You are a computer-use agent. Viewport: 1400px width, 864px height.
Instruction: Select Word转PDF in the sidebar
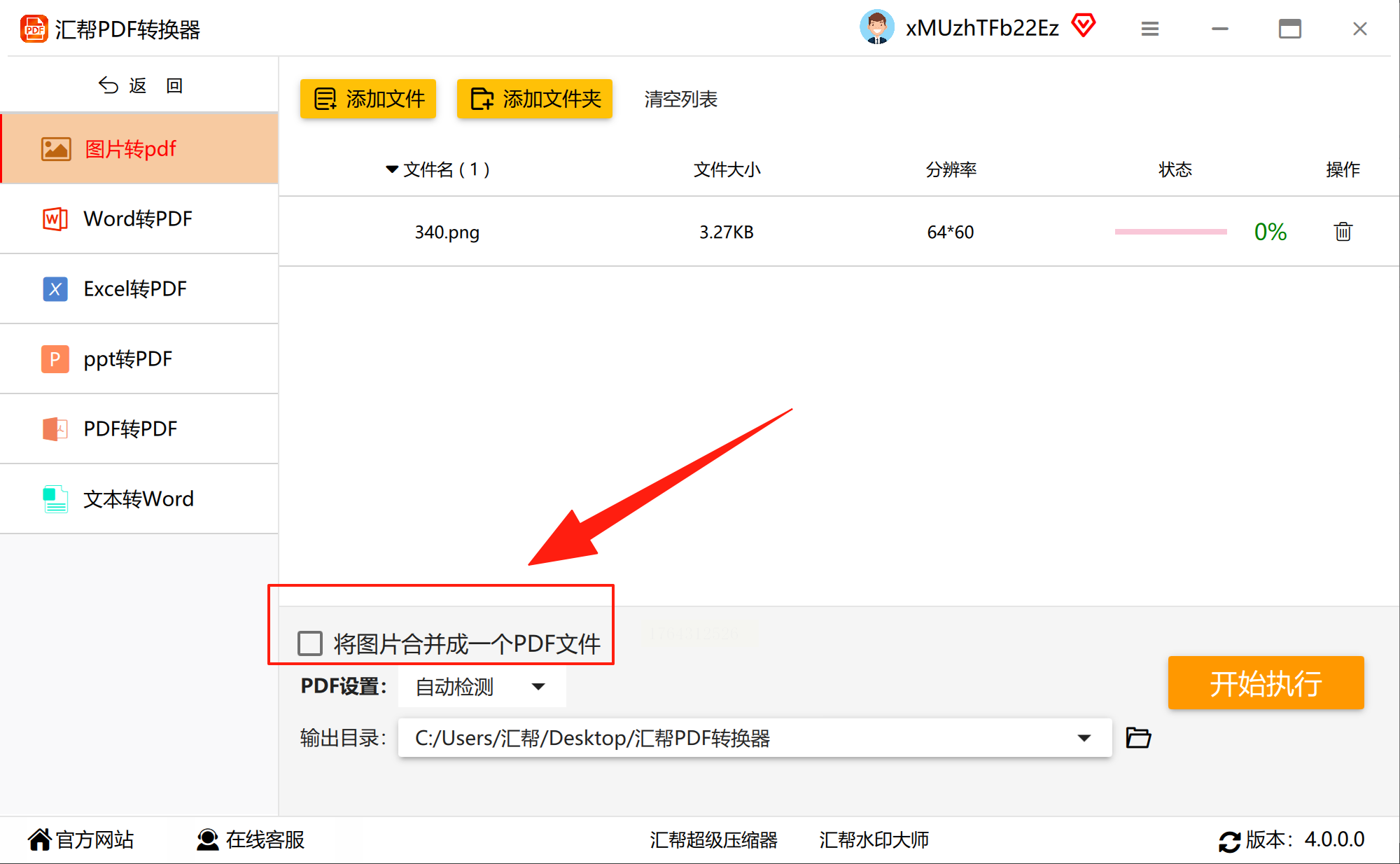(x=139, y=218)
